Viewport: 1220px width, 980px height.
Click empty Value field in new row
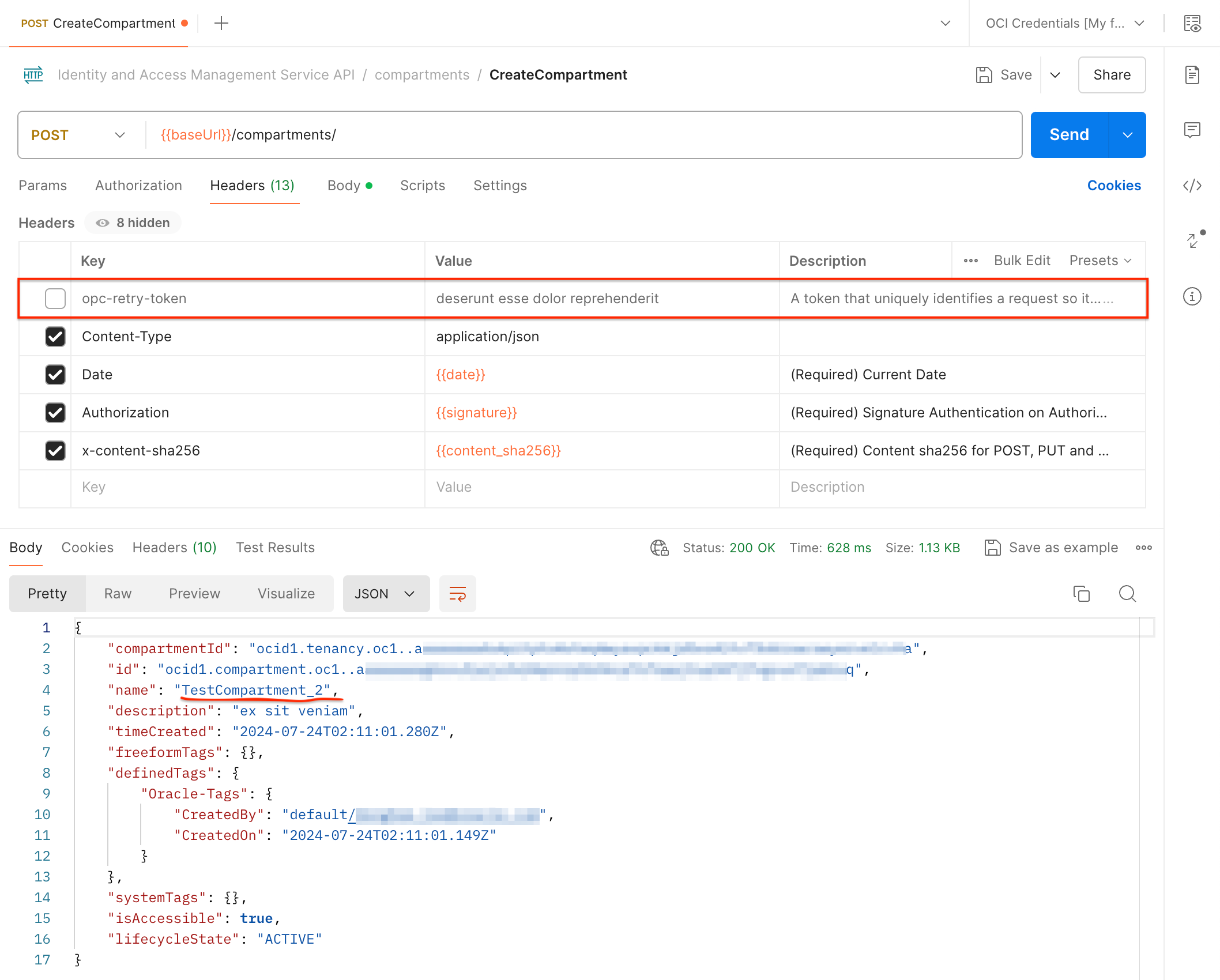point(602,488)
